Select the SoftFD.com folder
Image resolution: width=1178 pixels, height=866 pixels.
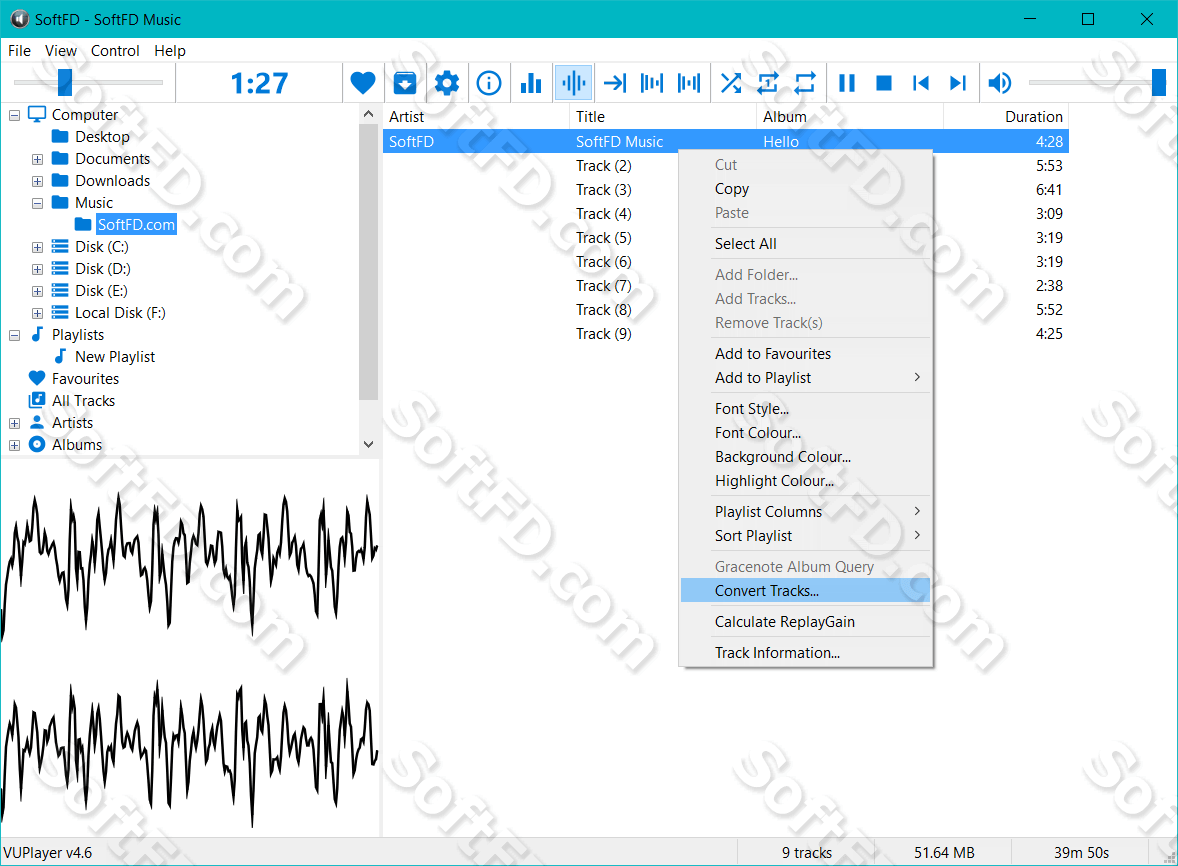click(x=136, y=225)
